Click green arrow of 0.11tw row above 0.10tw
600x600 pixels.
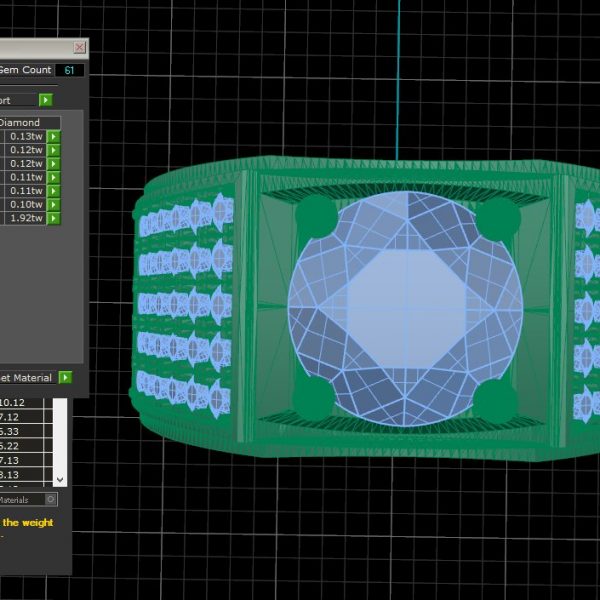(x=54, y=191)
